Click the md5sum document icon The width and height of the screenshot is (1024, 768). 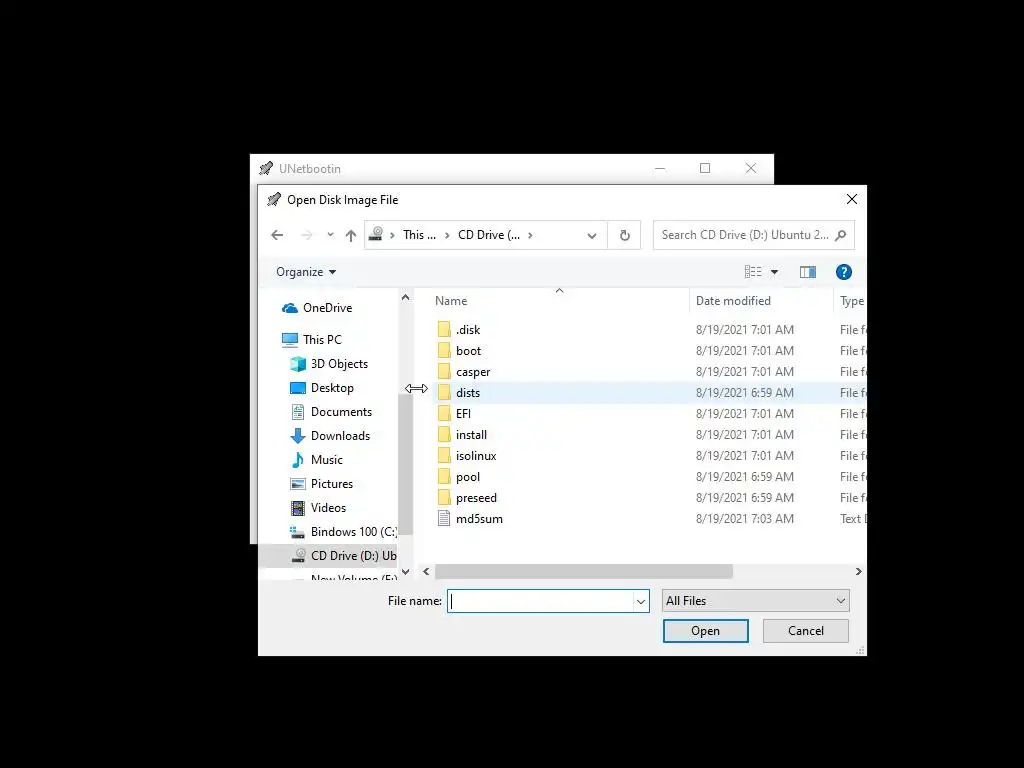(x=444, y=519)
